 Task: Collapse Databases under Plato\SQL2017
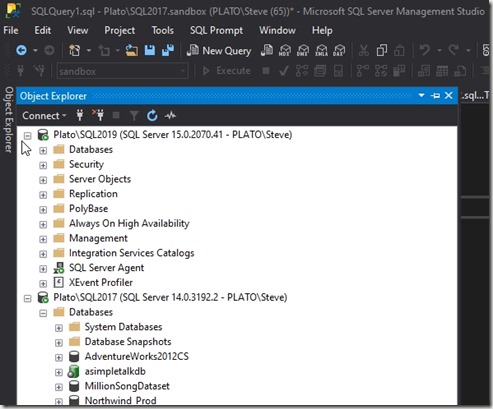click(x=43, y=313)
